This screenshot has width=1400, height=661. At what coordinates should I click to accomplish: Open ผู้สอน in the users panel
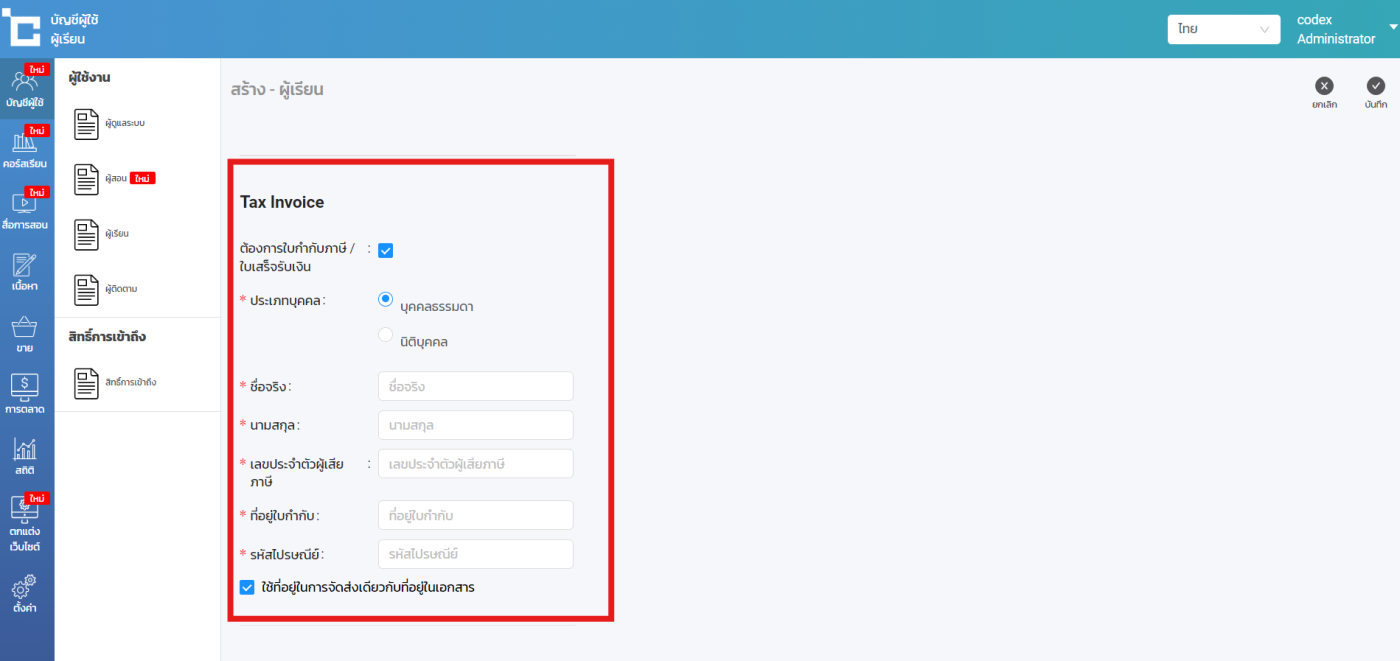115,179
